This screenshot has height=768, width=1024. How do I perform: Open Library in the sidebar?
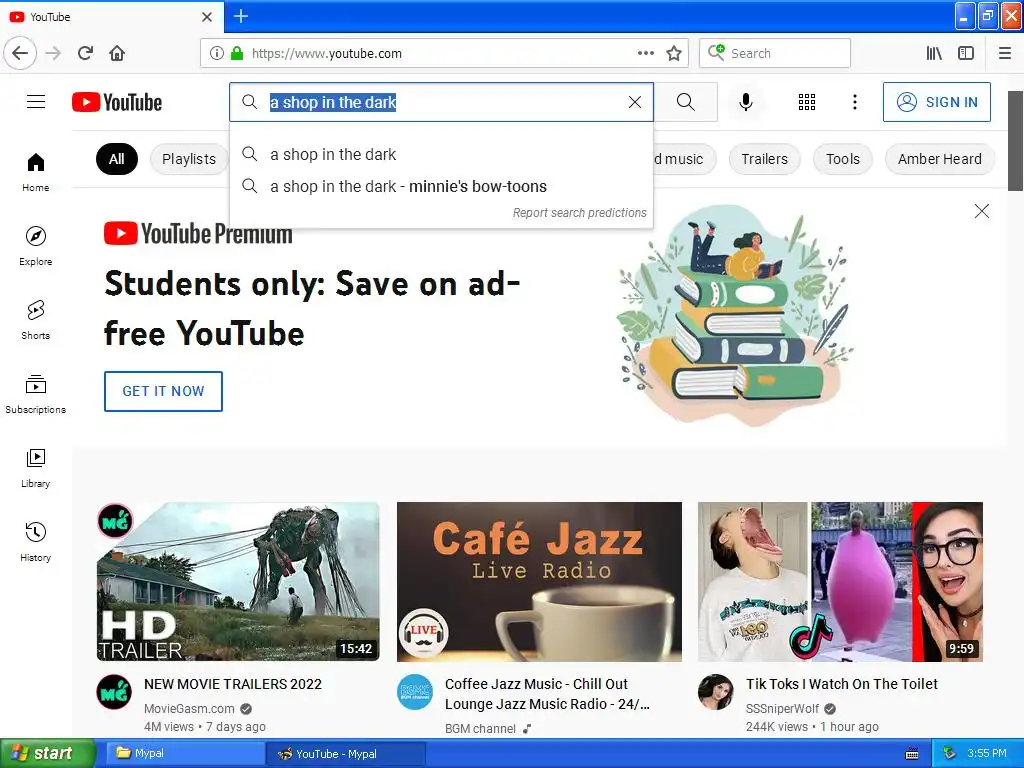click(36, 468)
